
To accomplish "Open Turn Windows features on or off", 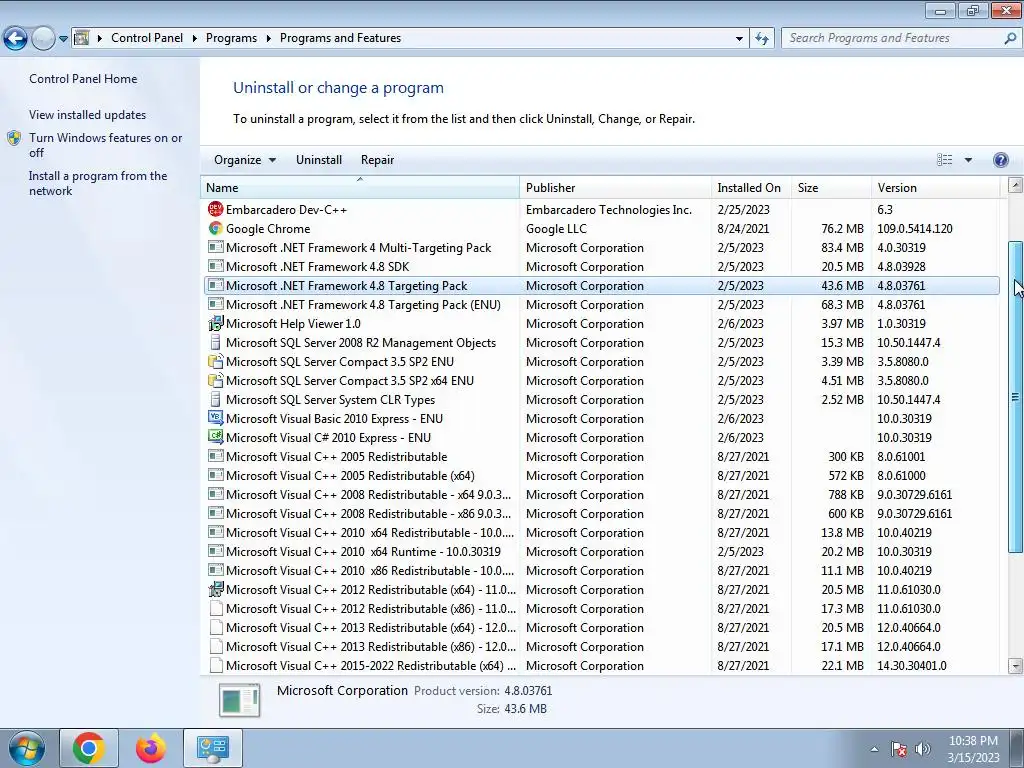I will click(106, 145).
